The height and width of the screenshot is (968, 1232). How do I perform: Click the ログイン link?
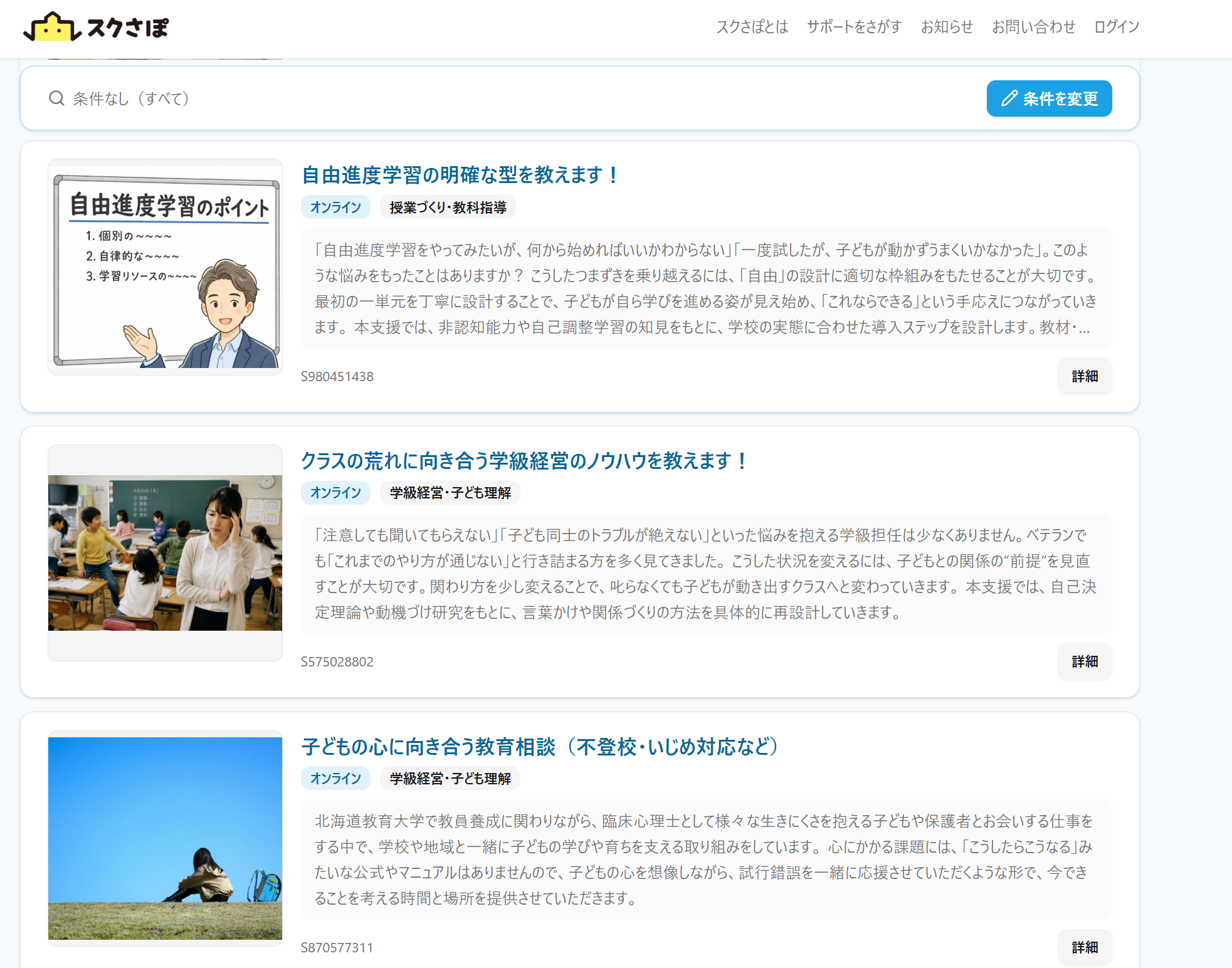point(1117,27)
